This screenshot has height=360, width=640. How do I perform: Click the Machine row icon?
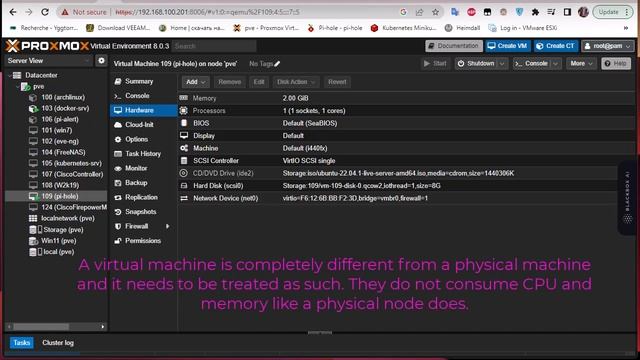pyautogui.click(x=184, y=148)
